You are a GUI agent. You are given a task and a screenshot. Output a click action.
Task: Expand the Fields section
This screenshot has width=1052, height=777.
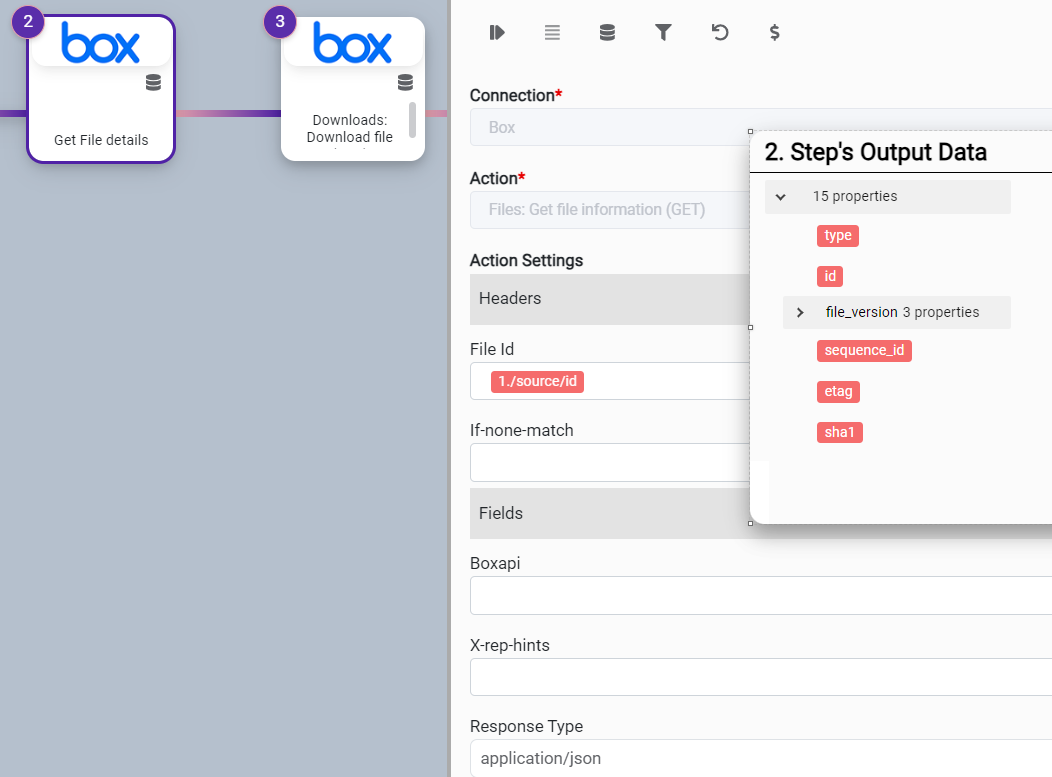[610, 513]
